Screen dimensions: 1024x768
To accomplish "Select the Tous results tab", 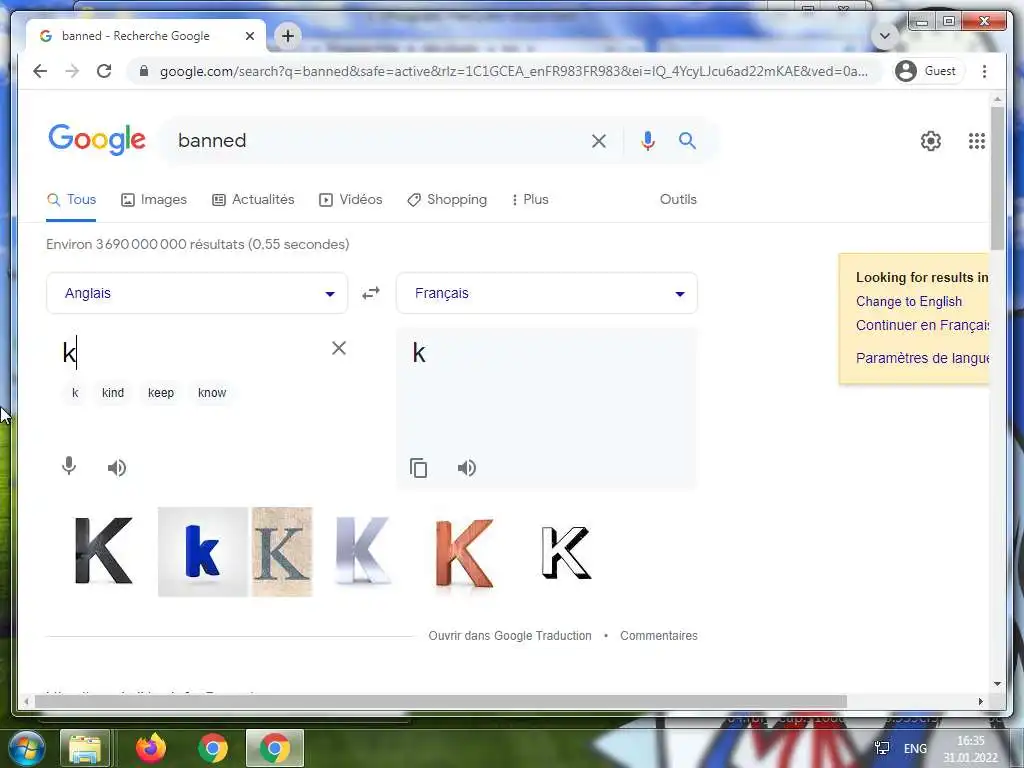I will 71,200.
